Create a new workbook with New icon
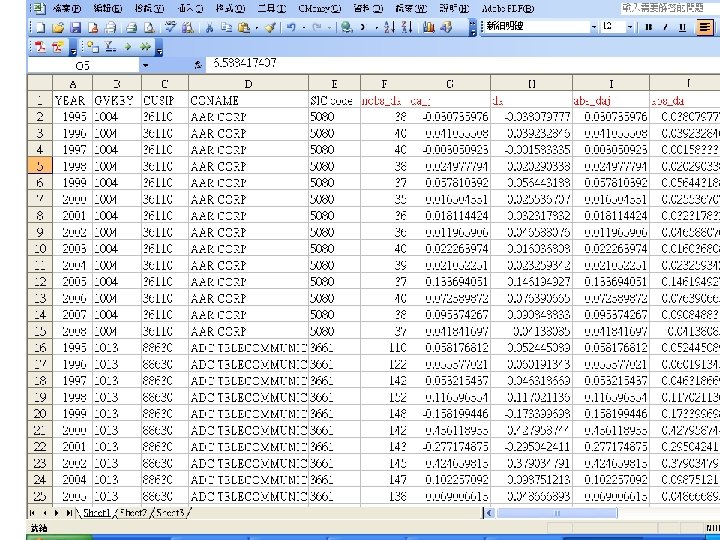The image size is (720, 540). click(x=40, y=28)
